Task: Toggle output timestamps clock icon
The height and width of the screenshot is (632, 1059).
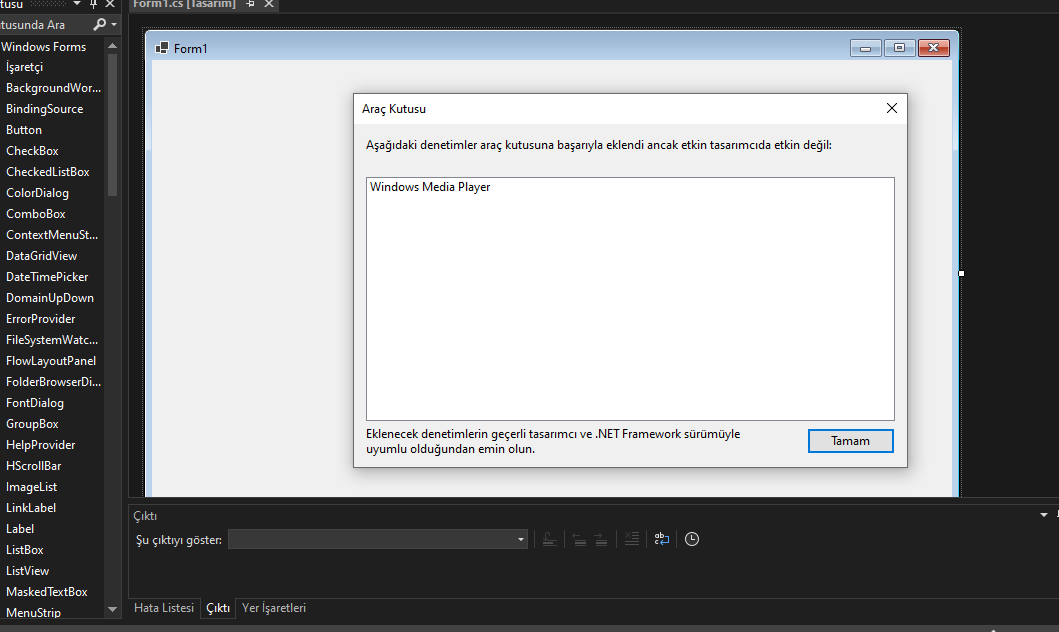Action: (692, 539)
